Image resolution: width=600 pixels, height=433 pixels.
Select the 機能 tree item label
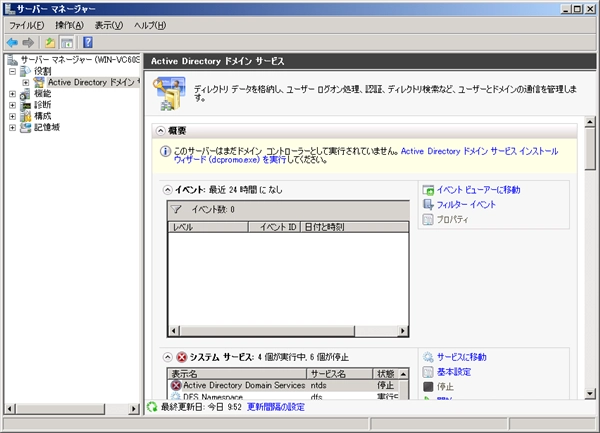[42, 94]
